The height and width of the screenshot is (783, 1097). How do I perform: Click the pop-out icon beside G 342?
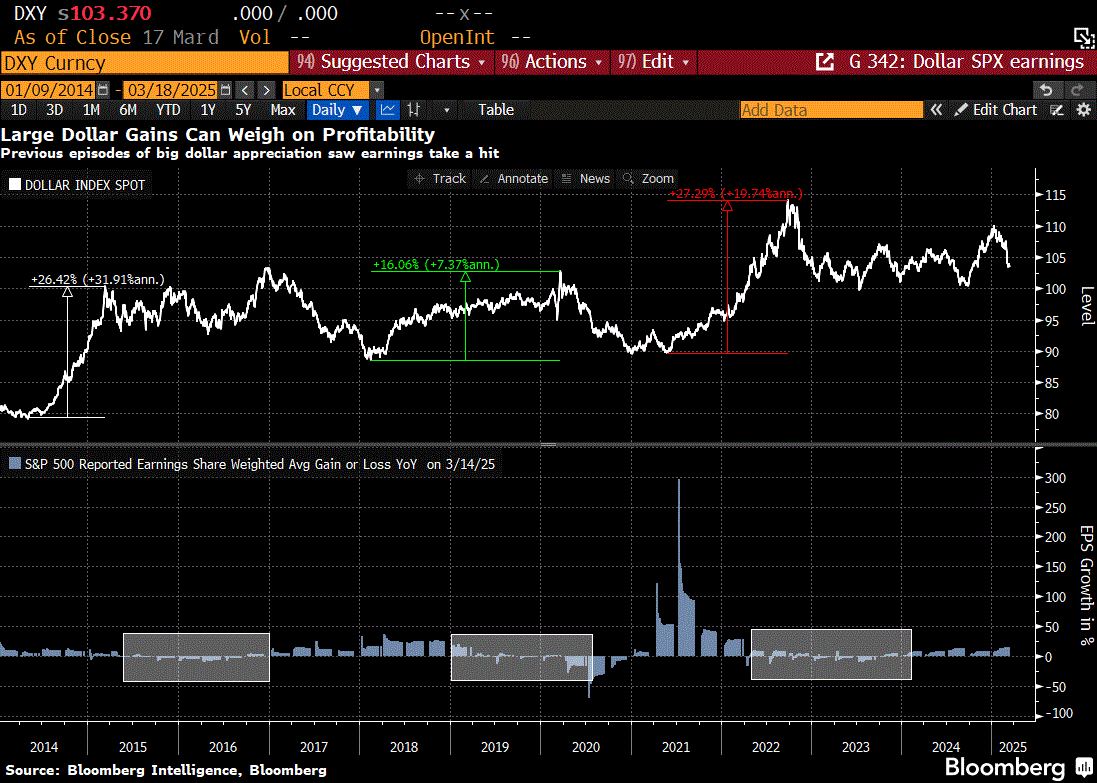[x=826, y=62]
